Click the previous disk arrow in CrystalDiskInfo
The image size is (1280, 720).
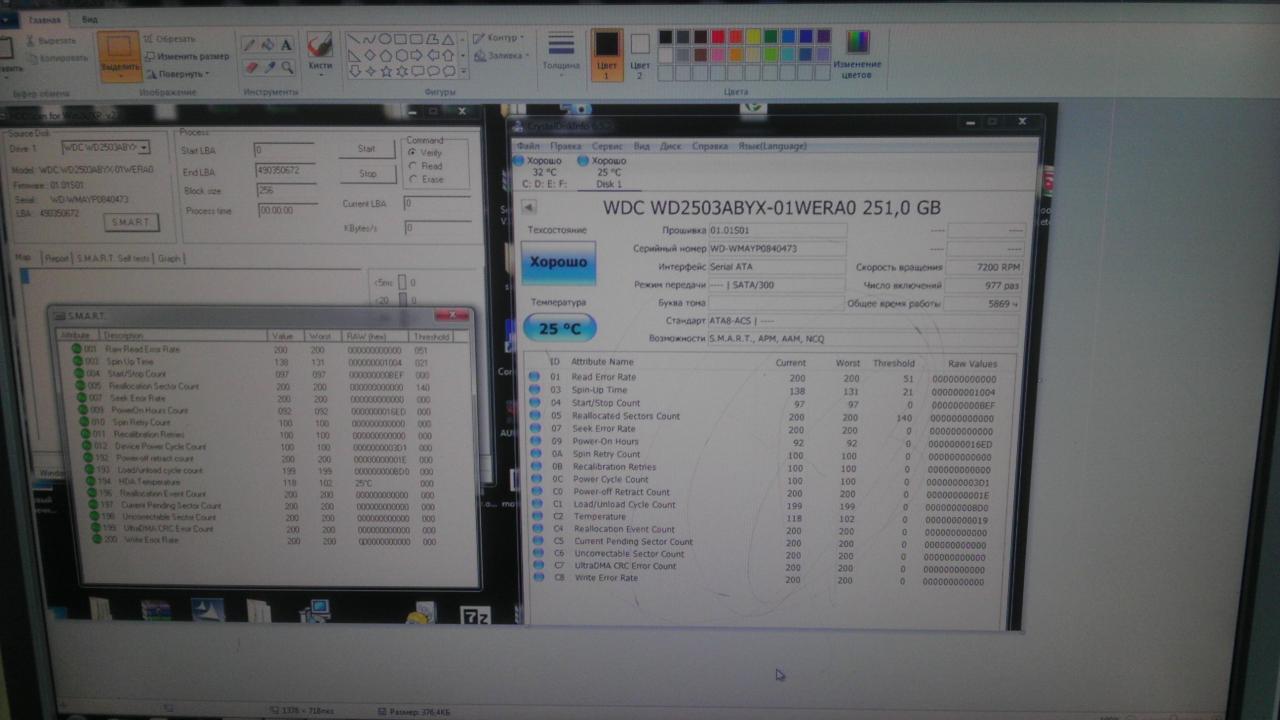pos(529,207)
